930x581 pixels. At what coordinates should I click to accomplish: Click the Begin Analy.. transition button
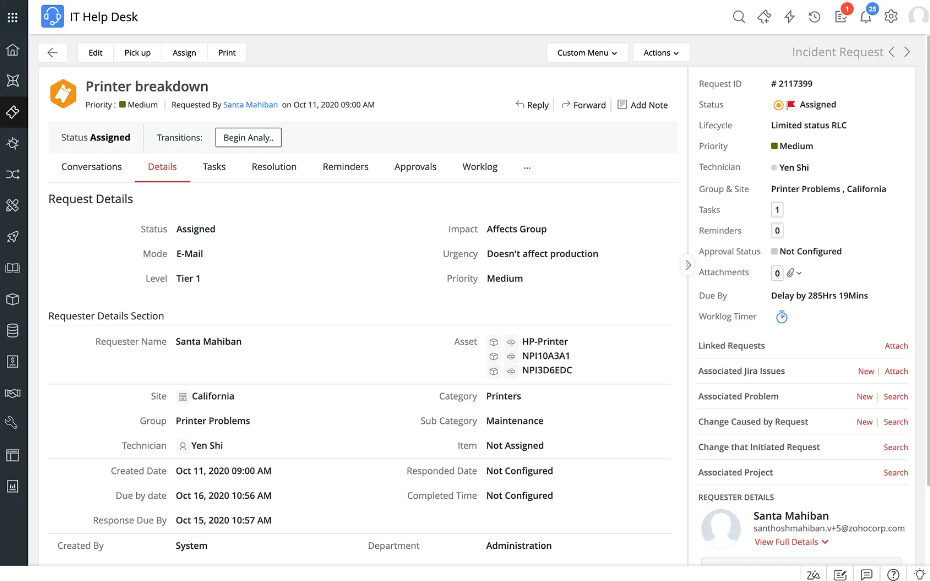(x=248, y=138)
